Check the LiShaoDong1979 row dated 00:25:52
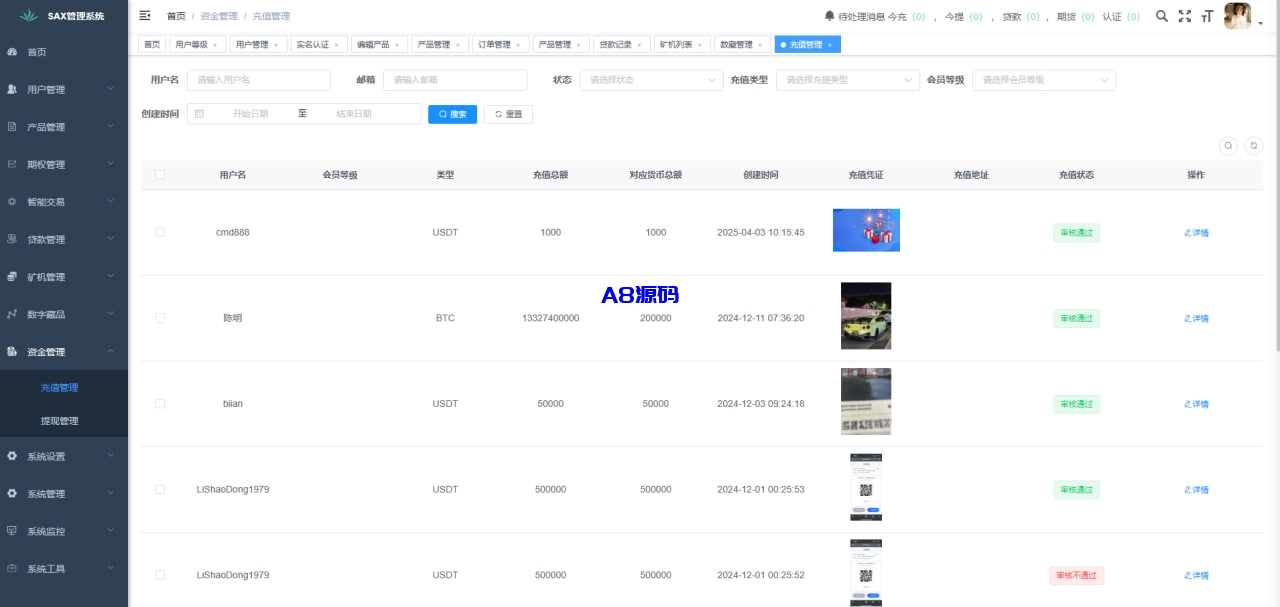 pos(160,575)
